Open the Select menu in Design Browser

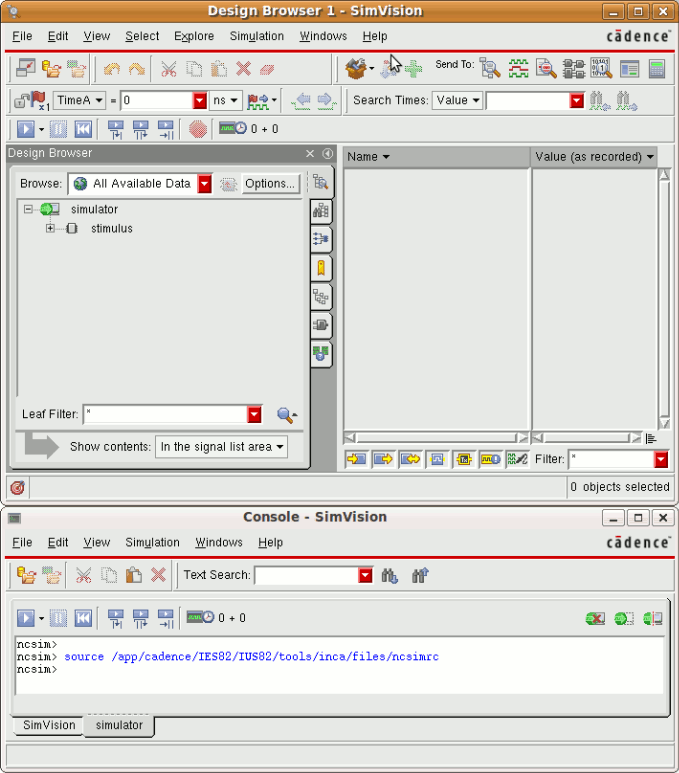click(x=142, y=36)
